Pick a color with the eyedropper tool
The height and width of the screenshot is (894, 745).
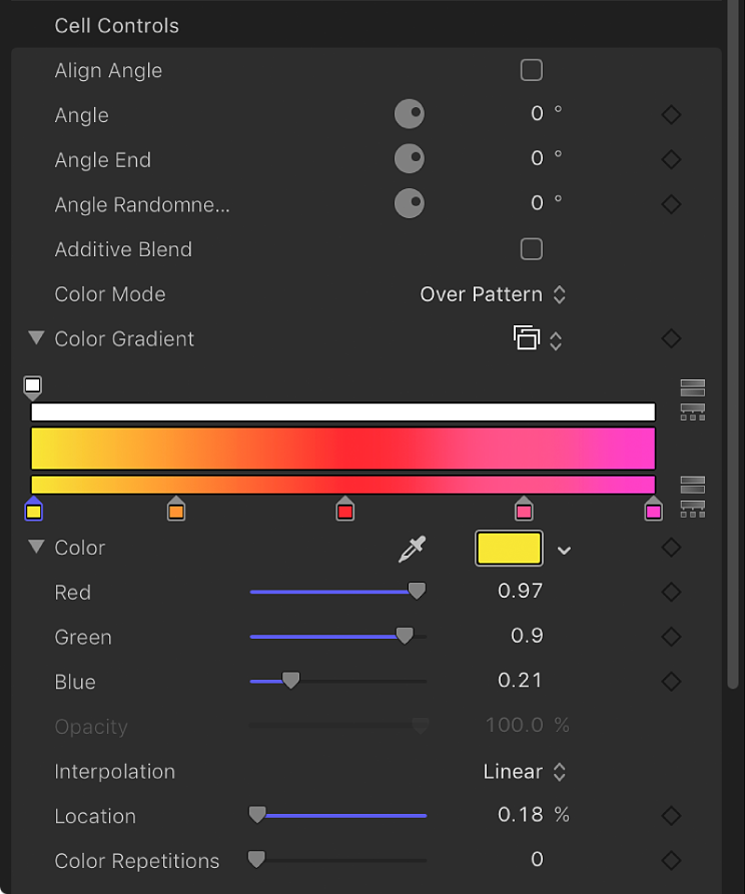click(x=412, y=548)
